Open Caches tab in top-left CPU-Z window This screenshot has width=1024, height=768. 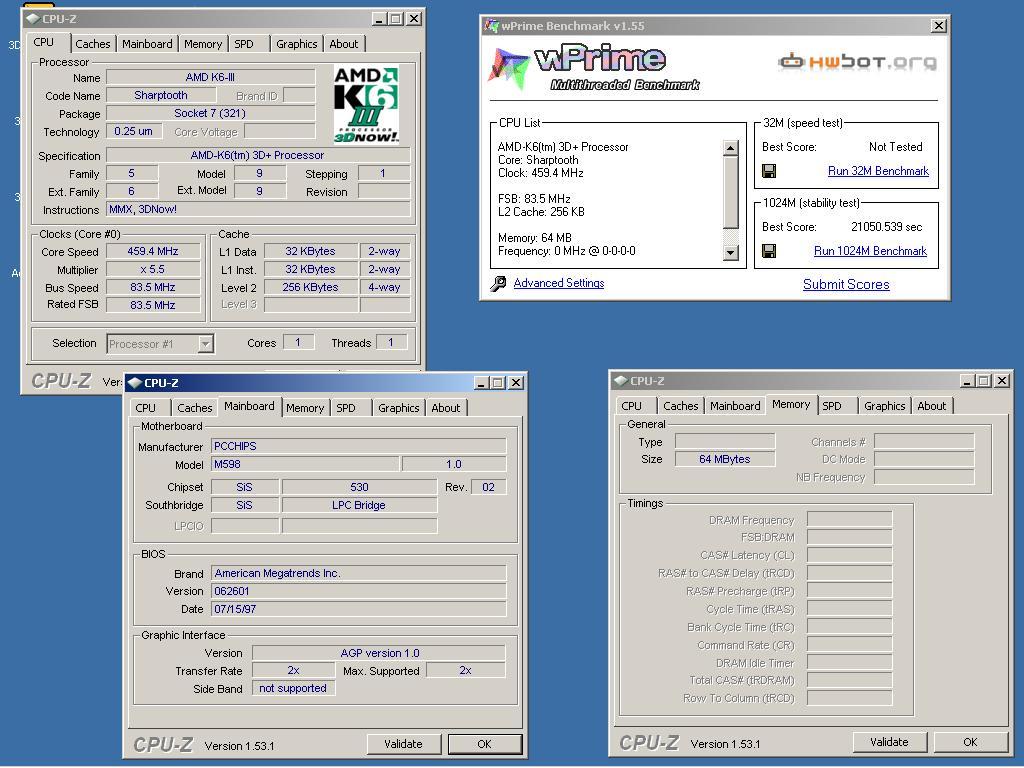(93, 44)
